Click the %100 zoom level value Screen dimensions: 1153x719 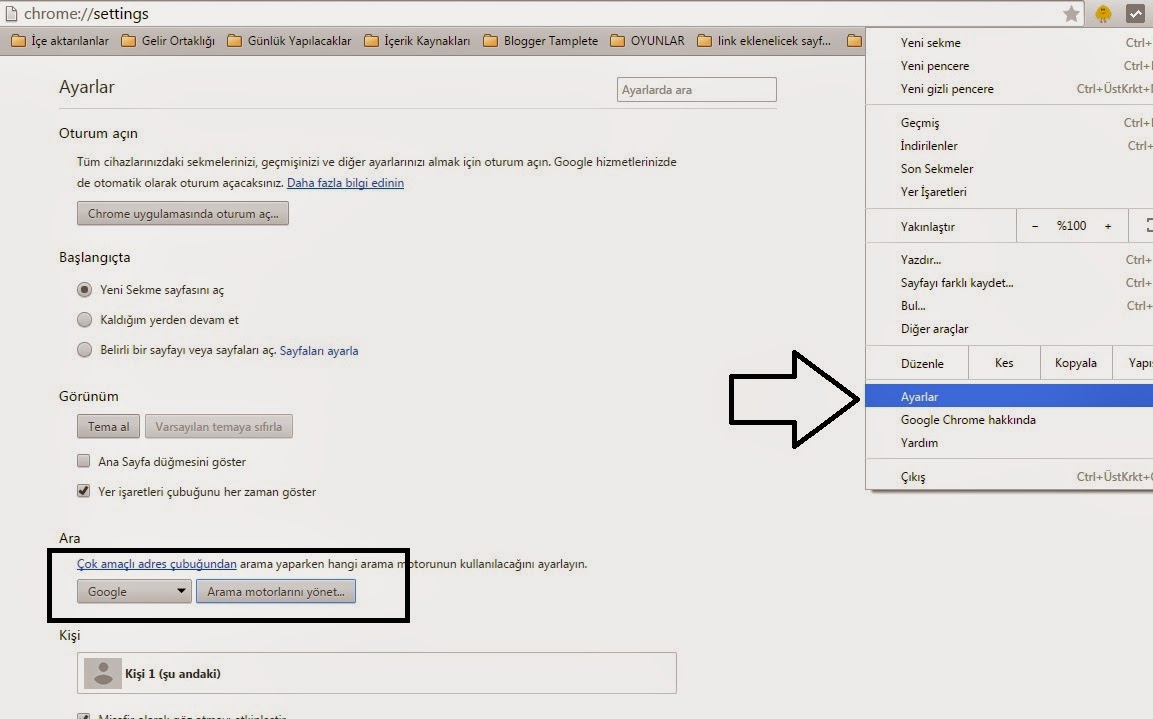pyautogui.click(x=1071, y=226)
